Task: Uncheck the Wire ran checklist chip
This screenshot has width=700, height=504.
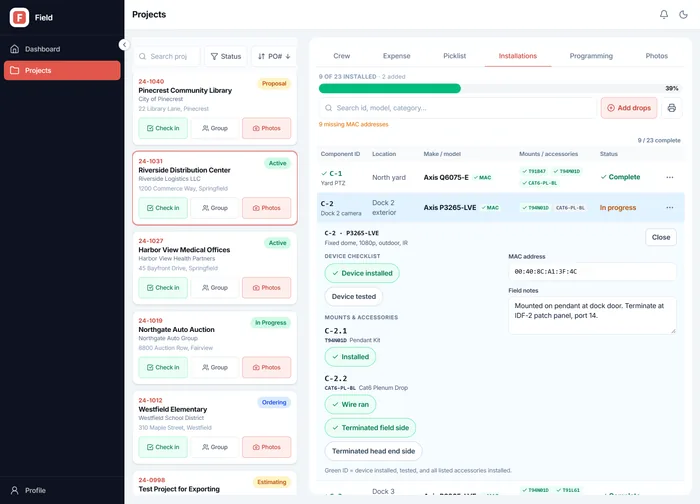Action: click(350, 404)
